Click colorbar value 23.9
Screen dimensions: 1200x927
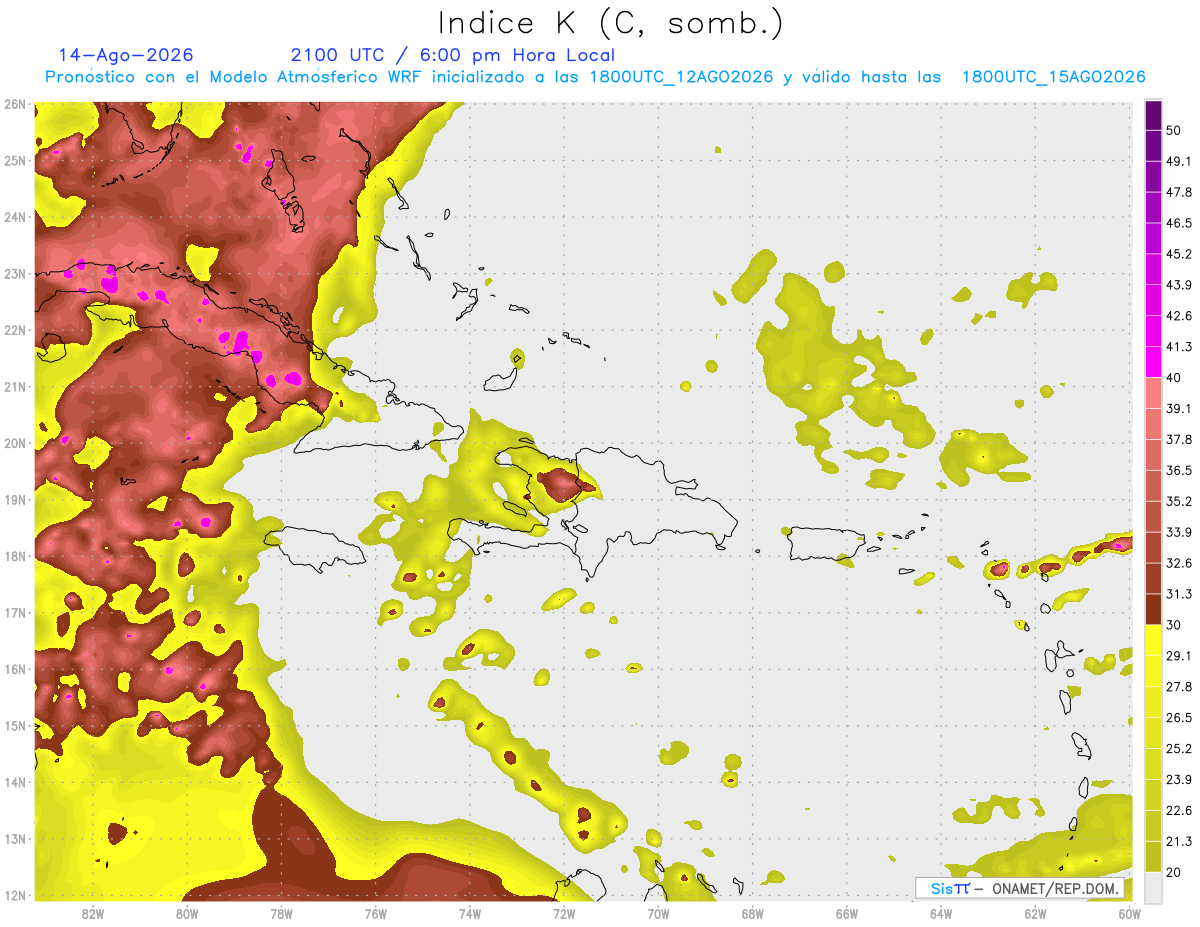tap(1178, 780)
